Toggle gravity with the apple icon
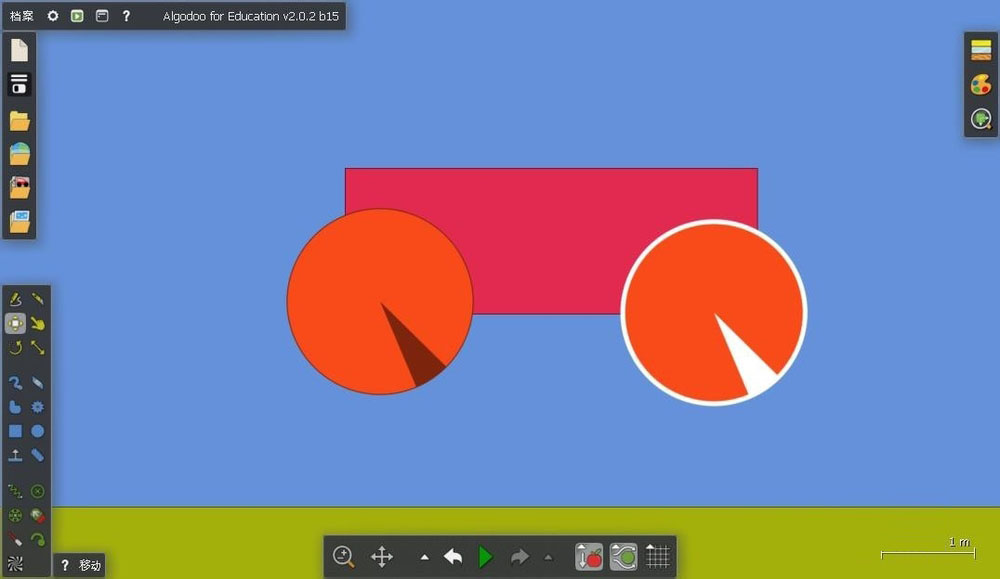The width and height of the screenshot is (1000, 579). point(589,557)
